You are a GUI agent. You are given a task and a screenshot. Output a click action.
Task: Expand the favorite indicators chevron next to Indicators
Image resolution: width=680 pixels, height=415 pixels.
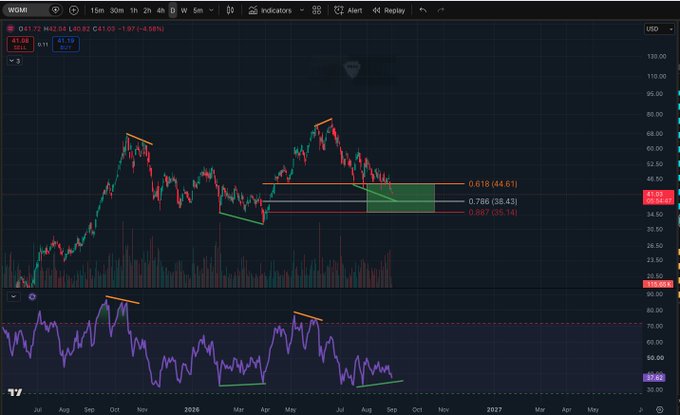pyautogui.click(x=302, y=10)
